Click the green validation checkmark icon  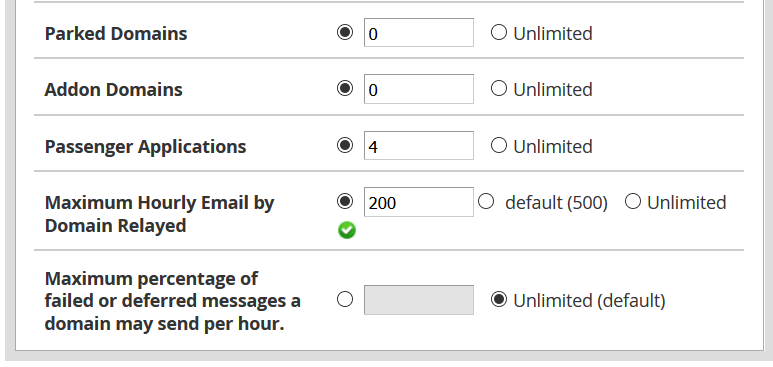347,230
